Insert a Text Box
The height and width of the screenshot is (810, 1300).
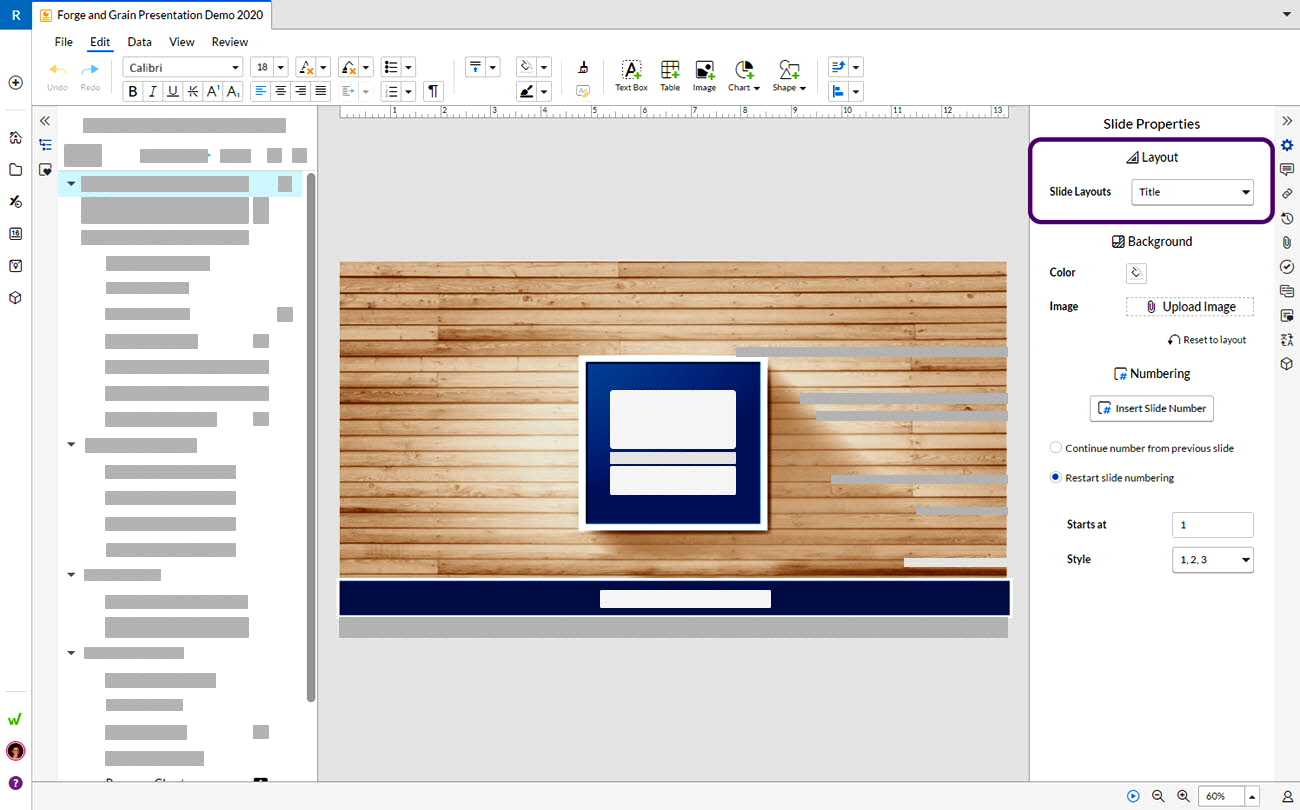pos(631,75)
